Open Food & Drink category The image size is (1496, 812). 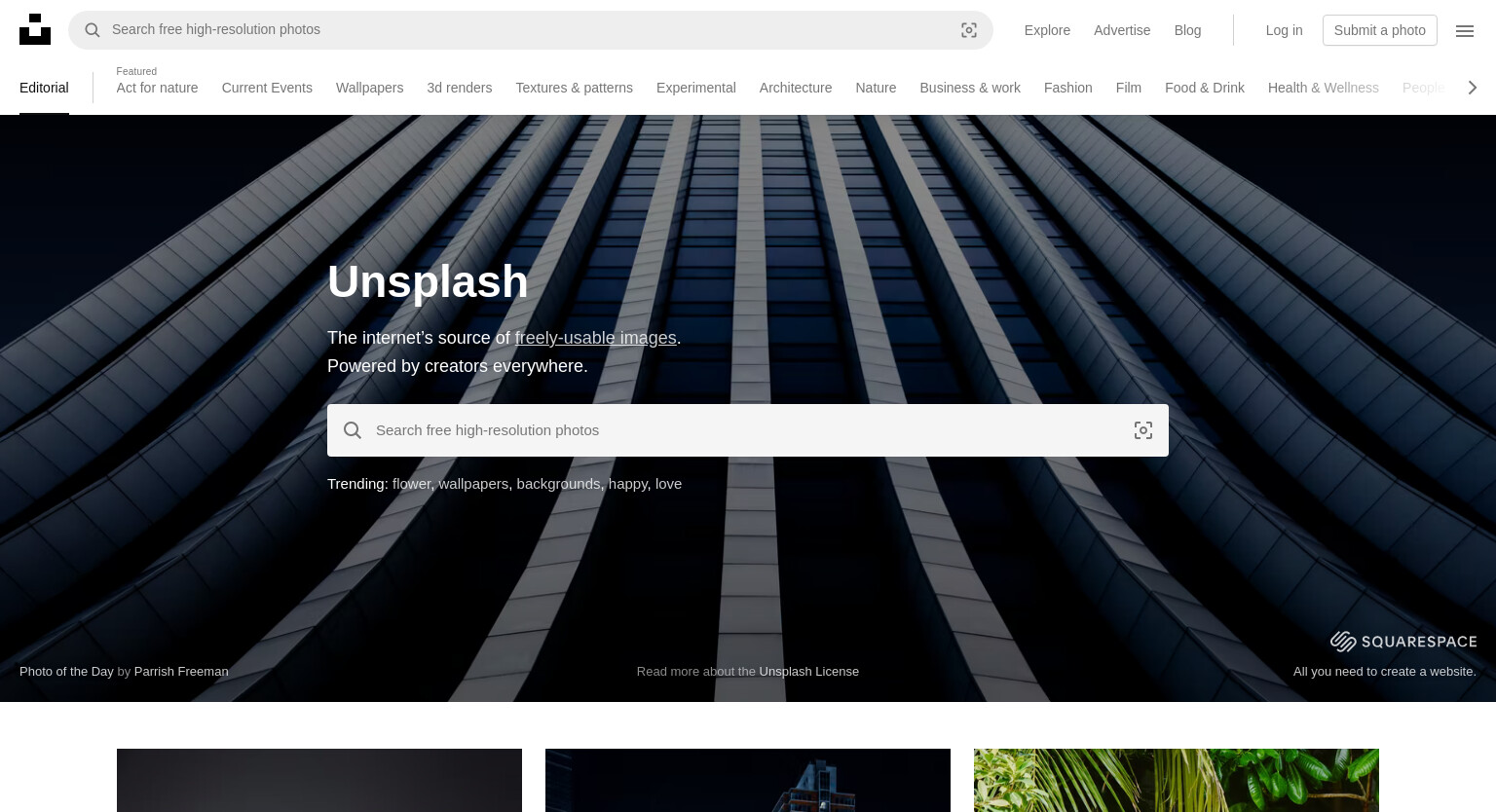(x=1205, y=88)
